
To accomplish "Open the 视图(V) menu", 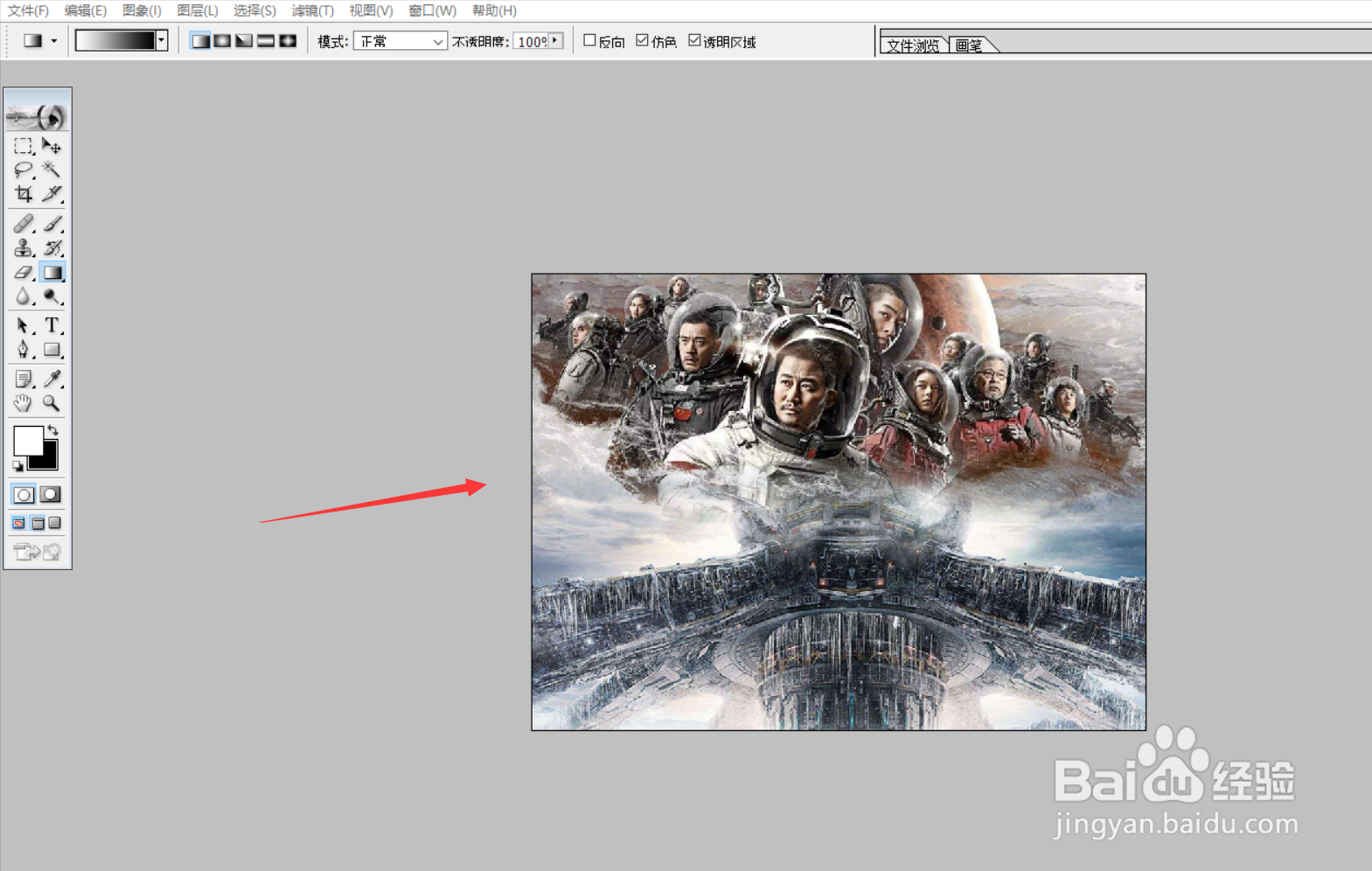I will (x=371, y=10).
